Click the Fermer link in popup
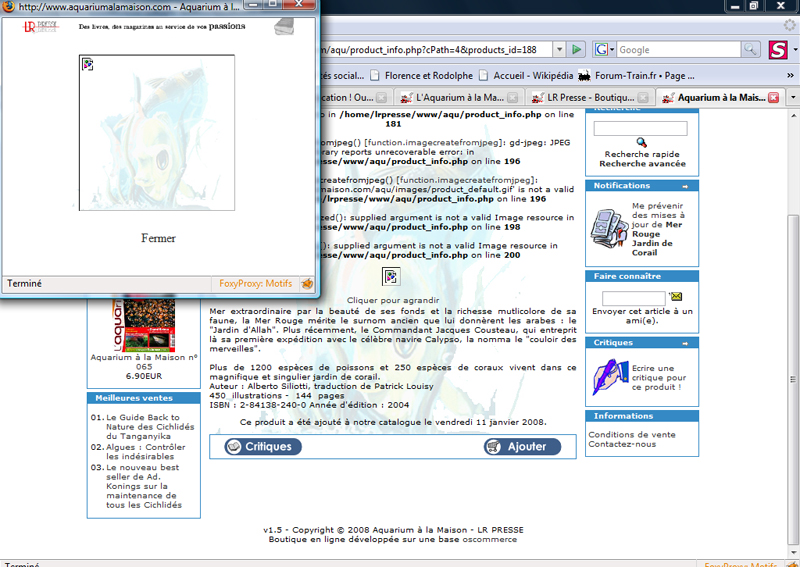800x567 pixels. 158,238
